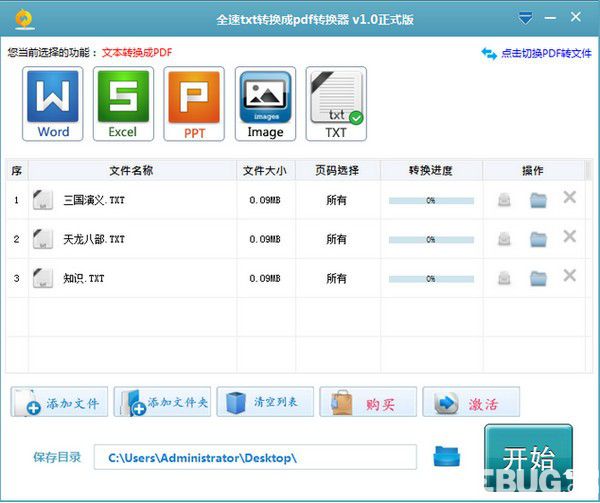Click page selection 所有 for 知识.TXT
Image resolution: width=600 pixels, height=503 pixels.
pyautogui.click(x=336, y=278)
